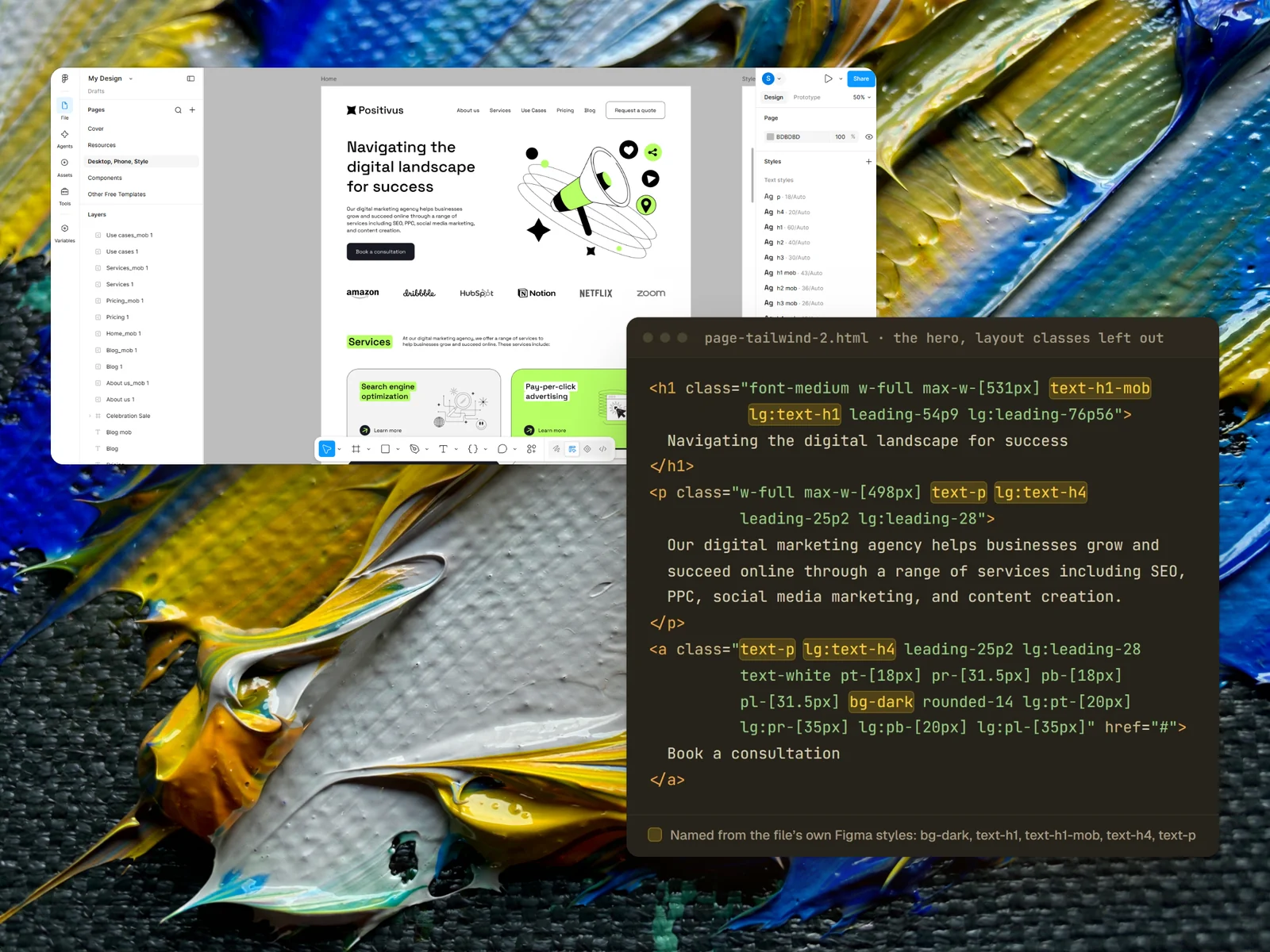Switch to the Design tab
This screenshot has width=1270, height=952.
[773, 98]
